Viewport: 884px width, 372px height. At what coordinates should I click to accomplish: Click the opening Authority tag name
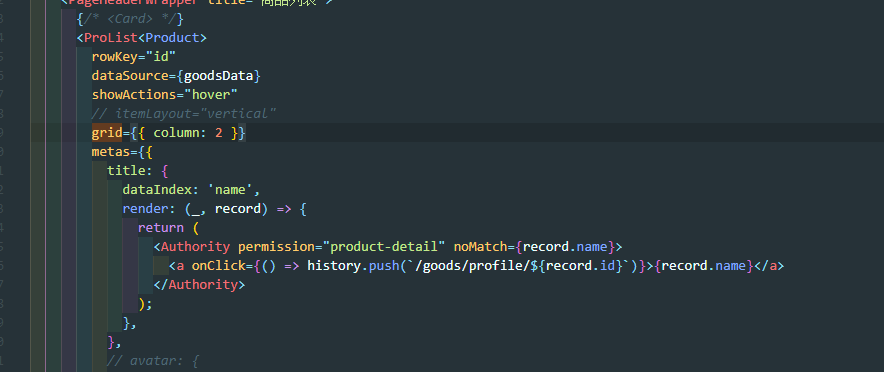(x=196, y=247)
